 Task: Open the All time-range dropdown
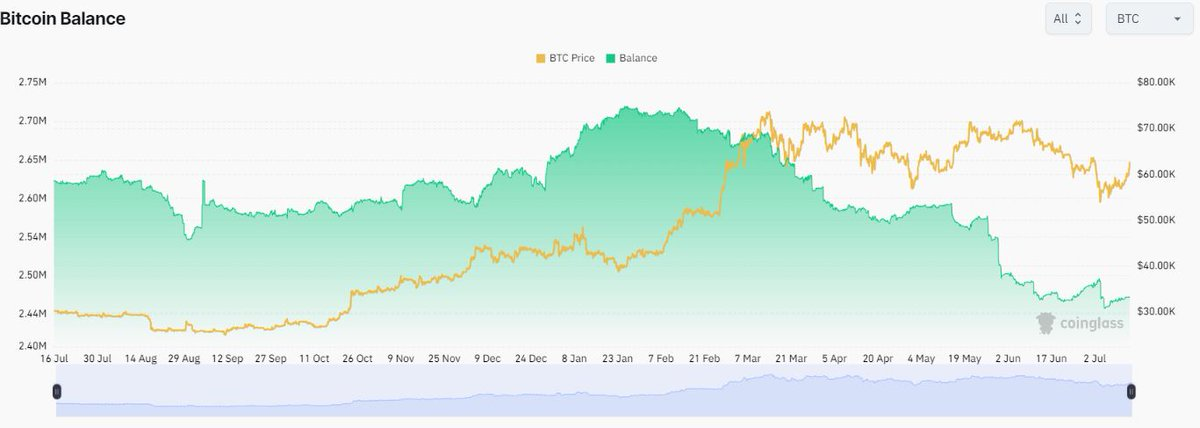pyautogui.click(x=1069, y=20)
